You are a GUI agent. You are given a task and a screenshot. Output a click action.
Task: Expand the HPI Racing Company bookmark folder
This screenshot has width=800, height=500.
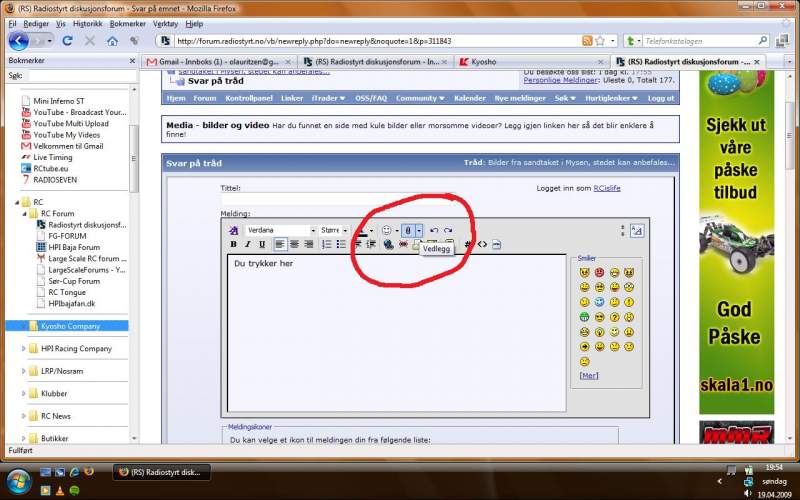click(x=24, y=349)
